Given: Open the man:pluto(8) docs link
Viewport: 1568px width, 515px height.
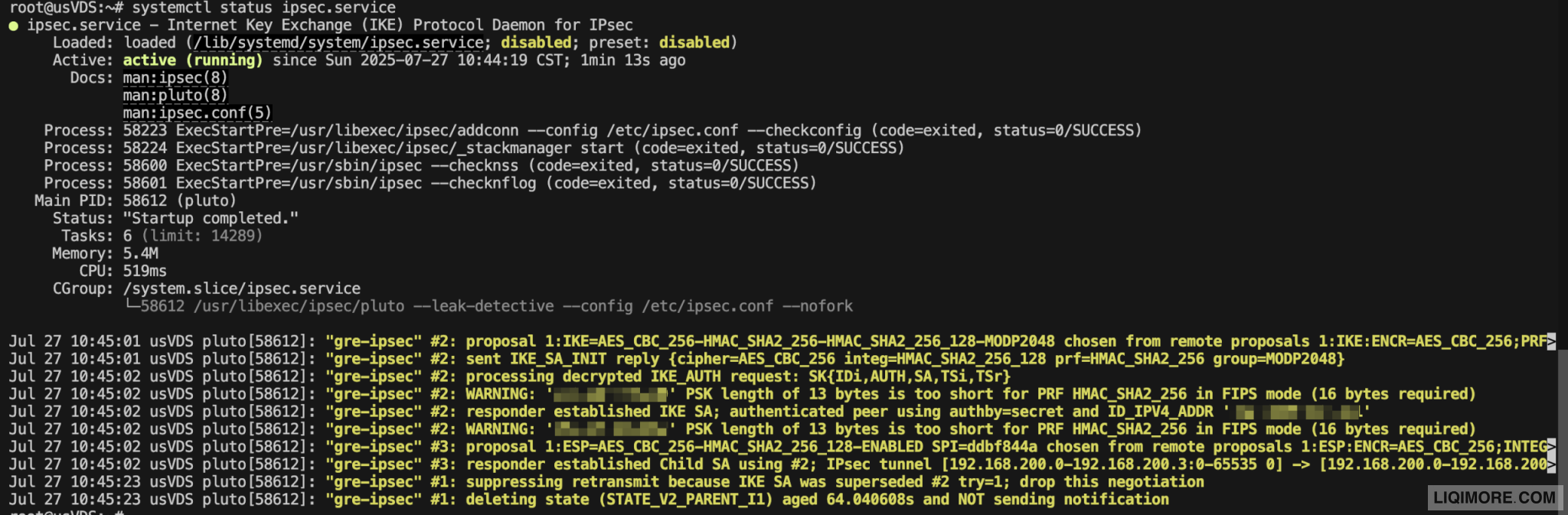Looking at the screenshot, I should tap(175, 96).
